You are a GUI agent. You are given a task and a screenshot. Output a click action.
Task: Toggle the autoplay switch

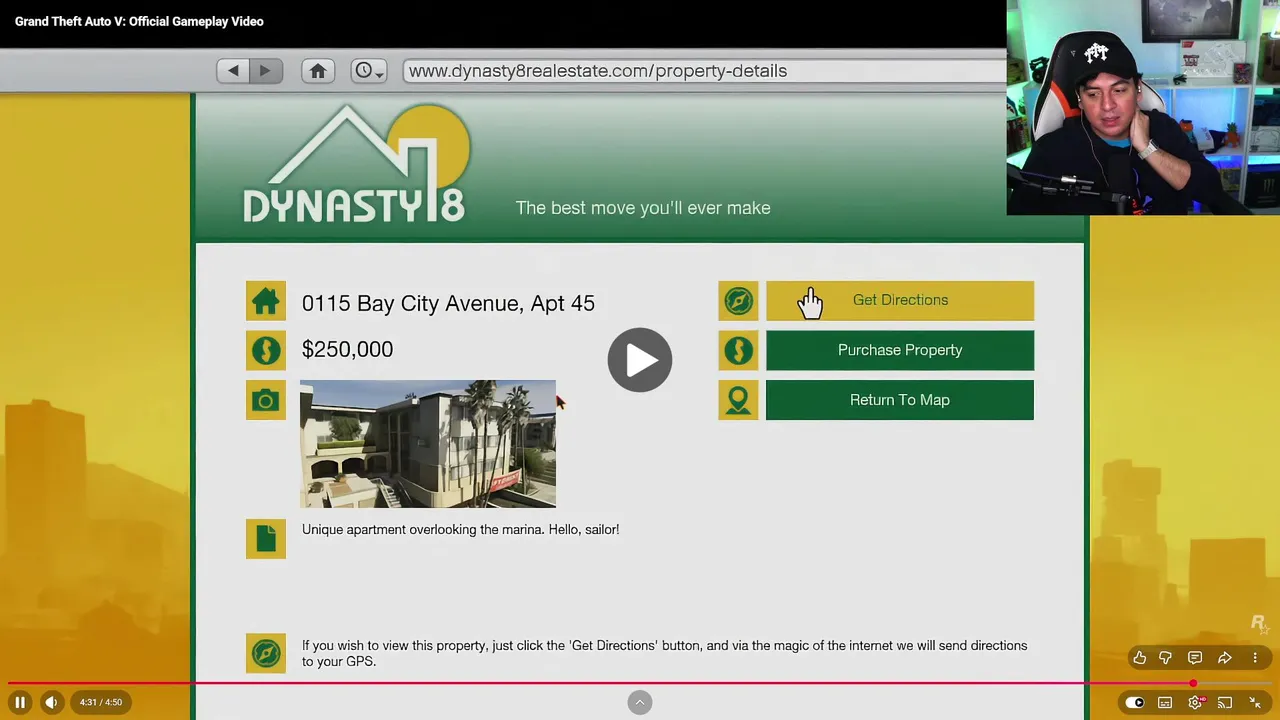(1134, 702)
